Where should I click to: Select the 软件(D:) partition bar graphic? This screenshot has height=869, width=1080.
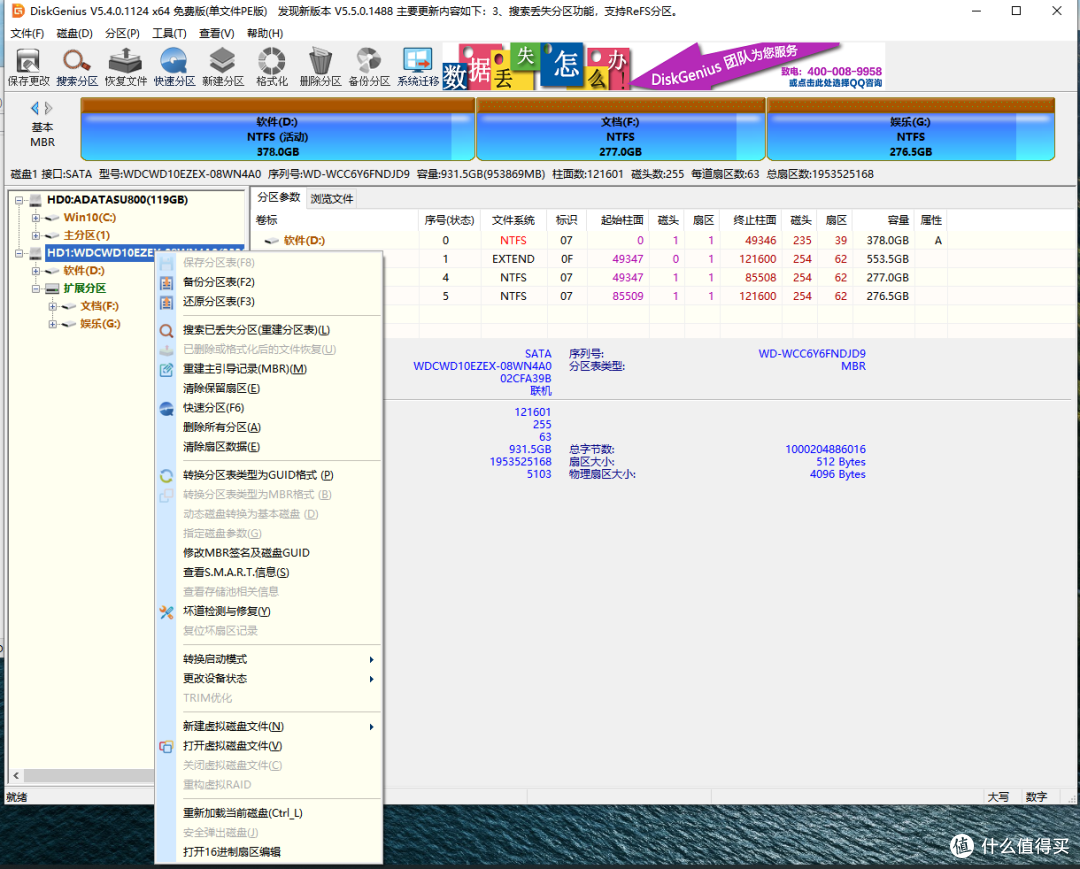click(278, 129)
